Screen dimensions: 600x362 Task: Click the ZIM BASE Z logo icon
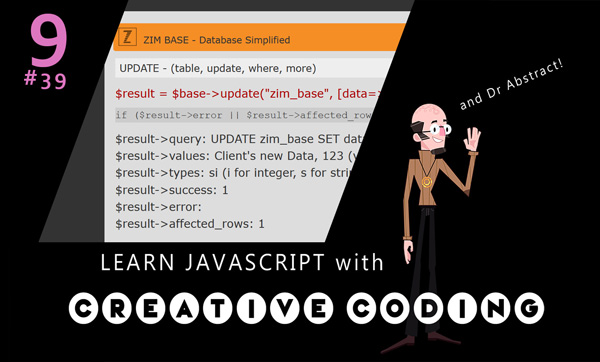(127, 37)
